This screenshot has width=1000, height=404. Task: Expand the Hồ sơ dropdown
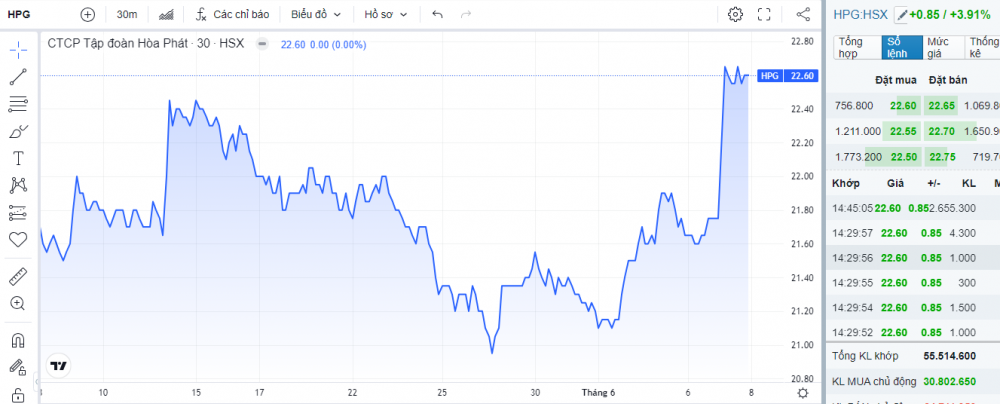click(385, 14)
